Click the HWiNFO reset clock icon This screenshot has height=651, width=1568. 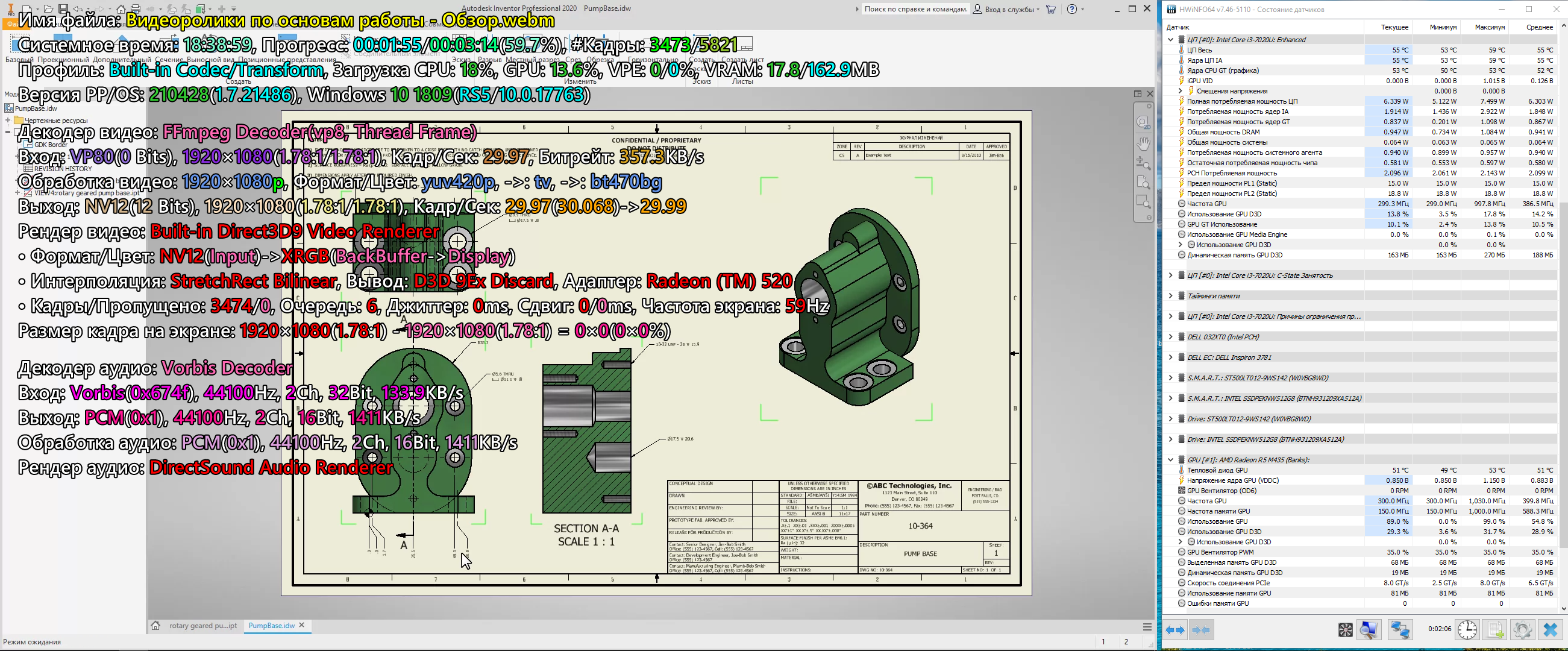[1467, 630]
